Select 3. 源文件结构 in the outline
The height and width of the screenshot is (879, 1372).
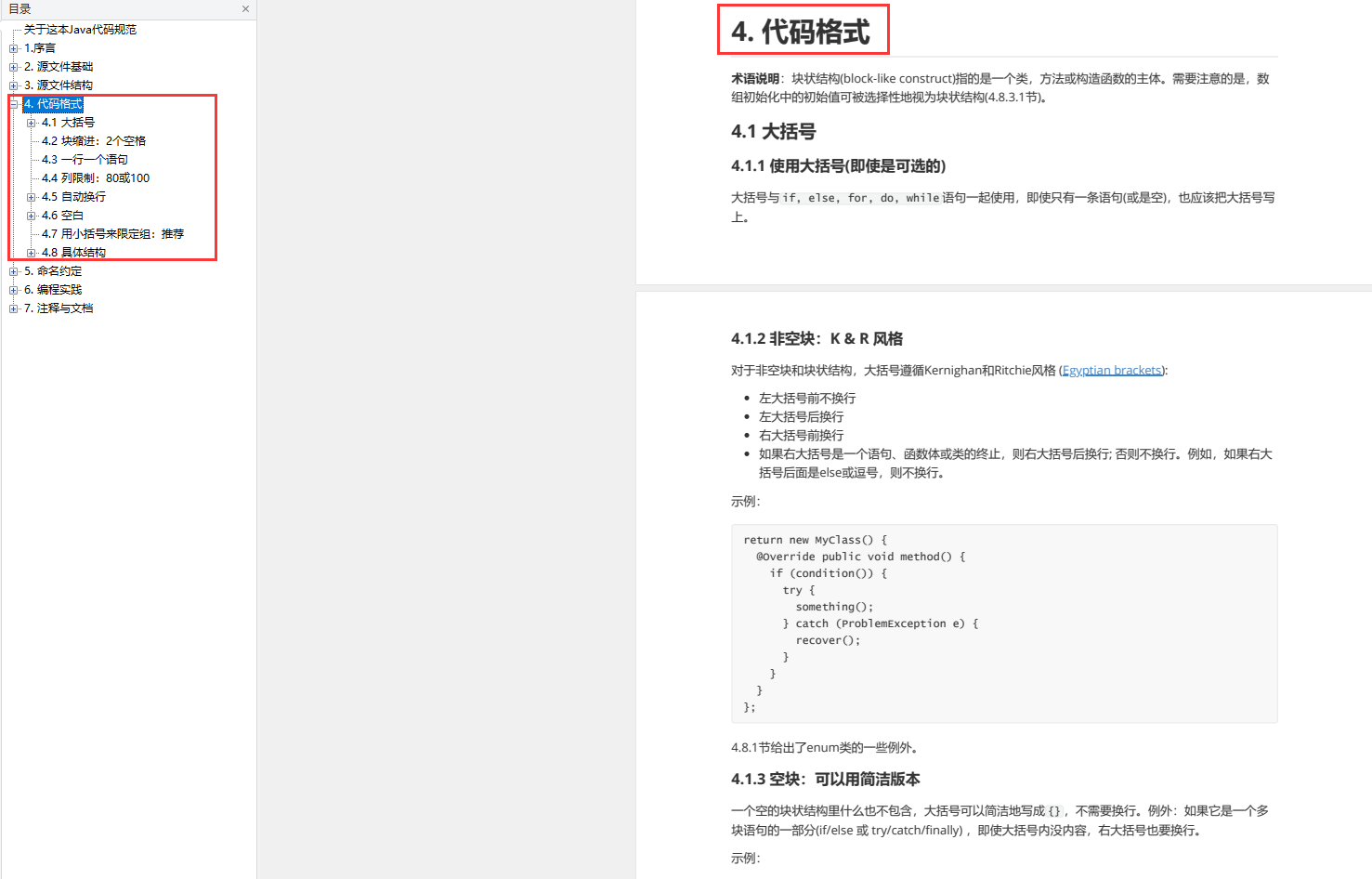point(59,85)
